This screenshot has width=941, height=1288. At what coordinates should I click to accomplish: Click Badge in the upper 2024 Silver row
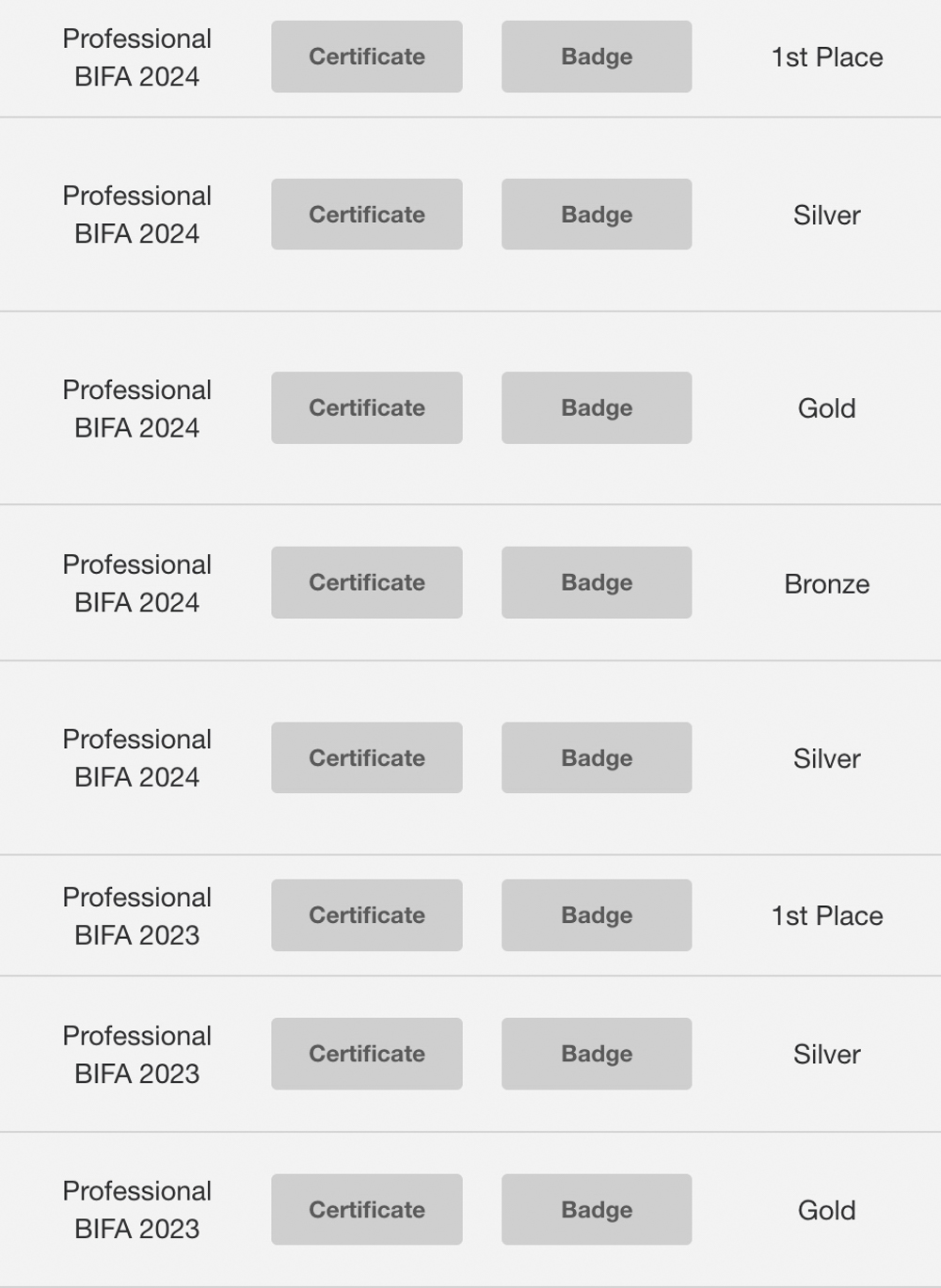(x=596, y=215)
